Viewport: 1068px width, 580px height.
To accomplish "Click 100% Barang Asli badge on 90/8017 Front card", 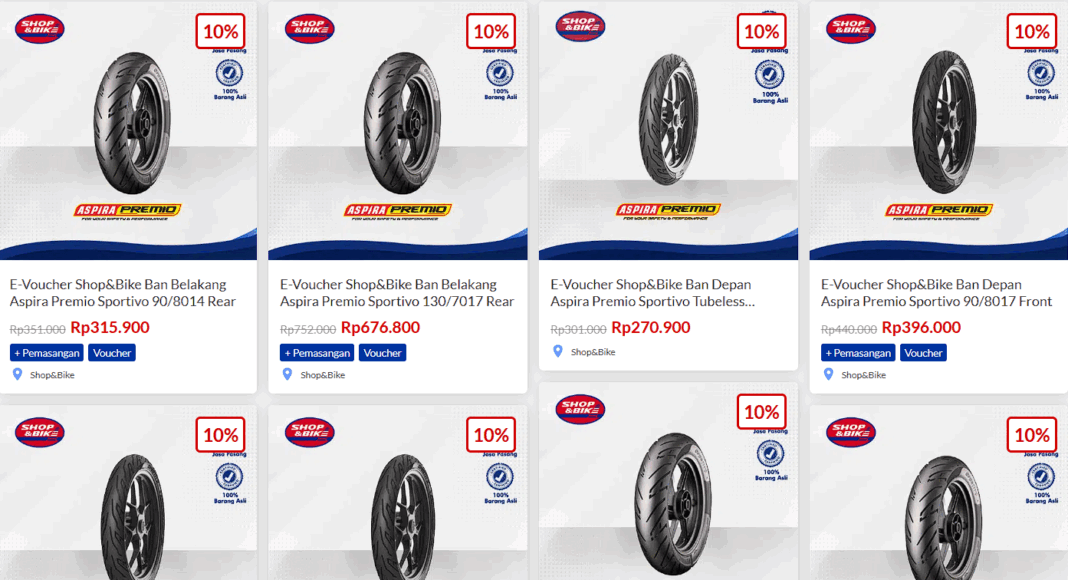I will coord(1041,80).
